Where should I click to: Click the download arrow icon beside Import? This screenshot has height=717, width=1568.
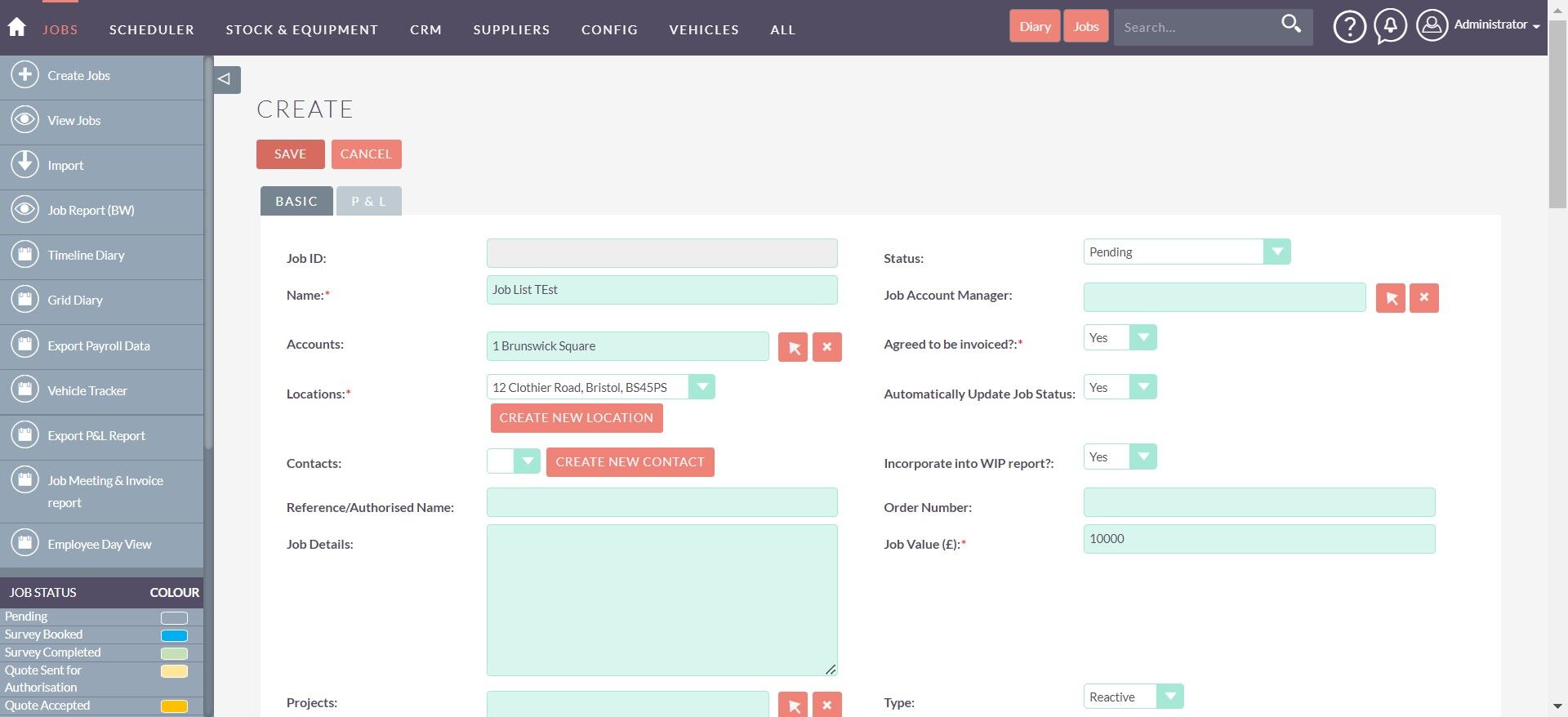(x=25, y=165)
